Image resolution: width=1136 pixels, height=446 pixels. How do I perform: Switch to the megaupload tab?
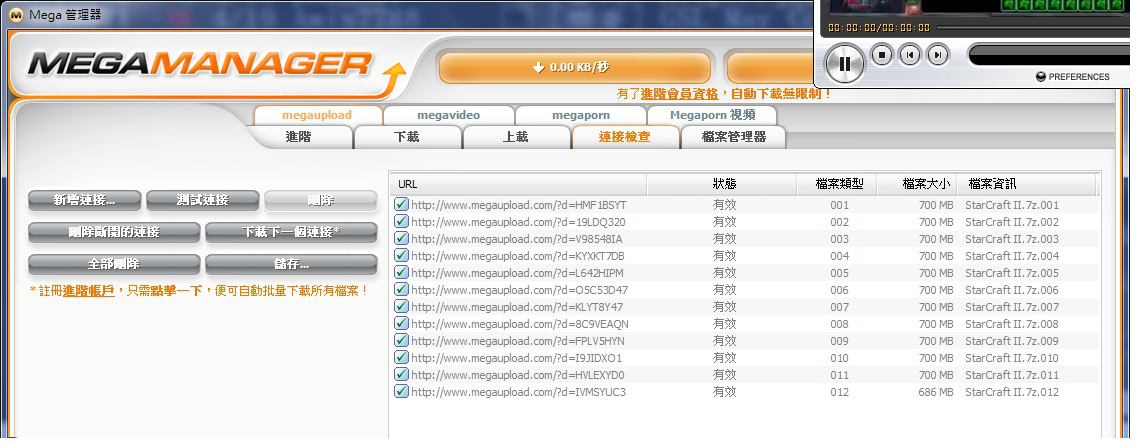click(317, 115)
